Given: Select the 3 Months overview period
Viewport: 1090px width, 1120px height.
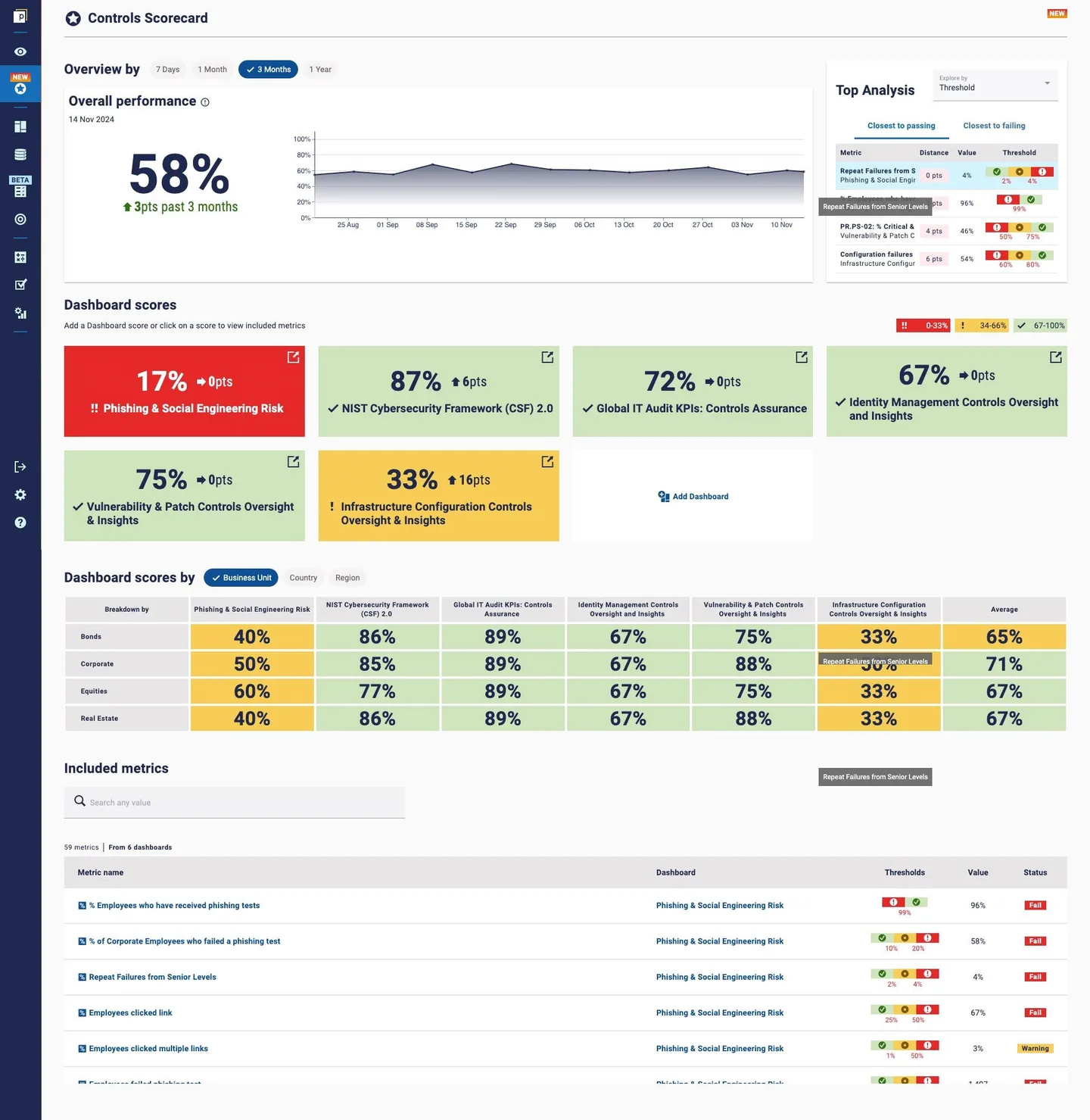Looking at the screenshot, I should (268, 70).
